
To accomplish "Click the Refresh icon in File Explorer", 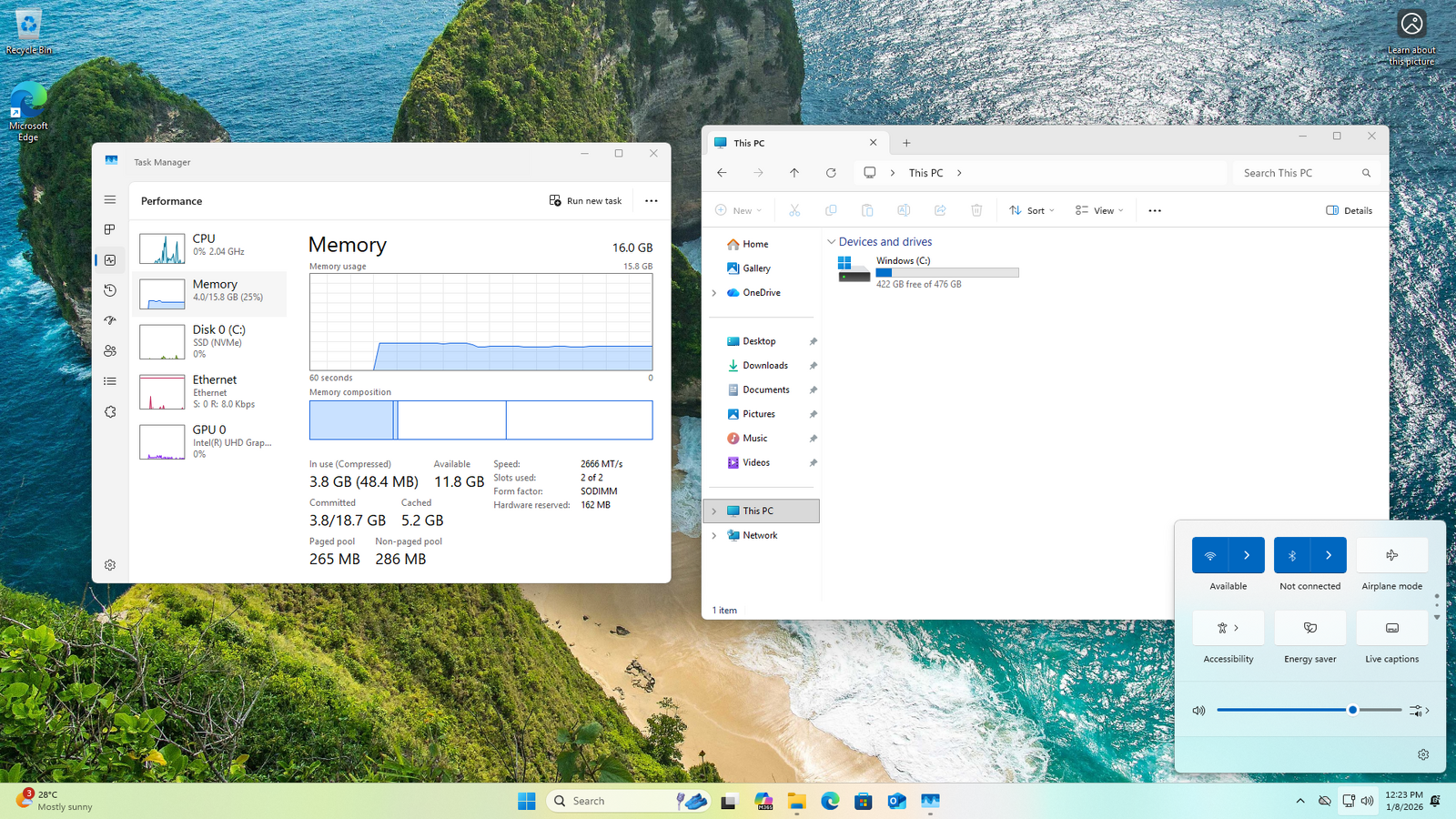I will 831,173.
